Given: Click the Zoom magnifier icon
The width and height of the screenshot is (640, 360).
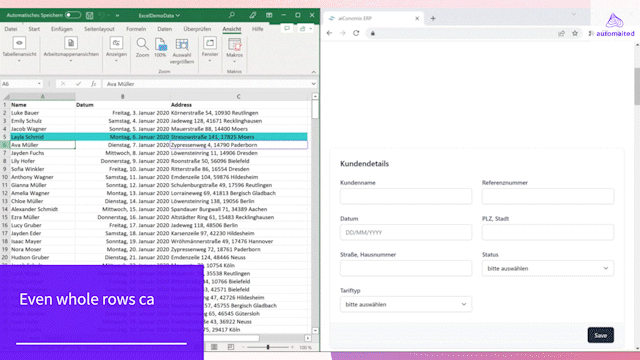Looking at the screenshot, I should 142,44.
